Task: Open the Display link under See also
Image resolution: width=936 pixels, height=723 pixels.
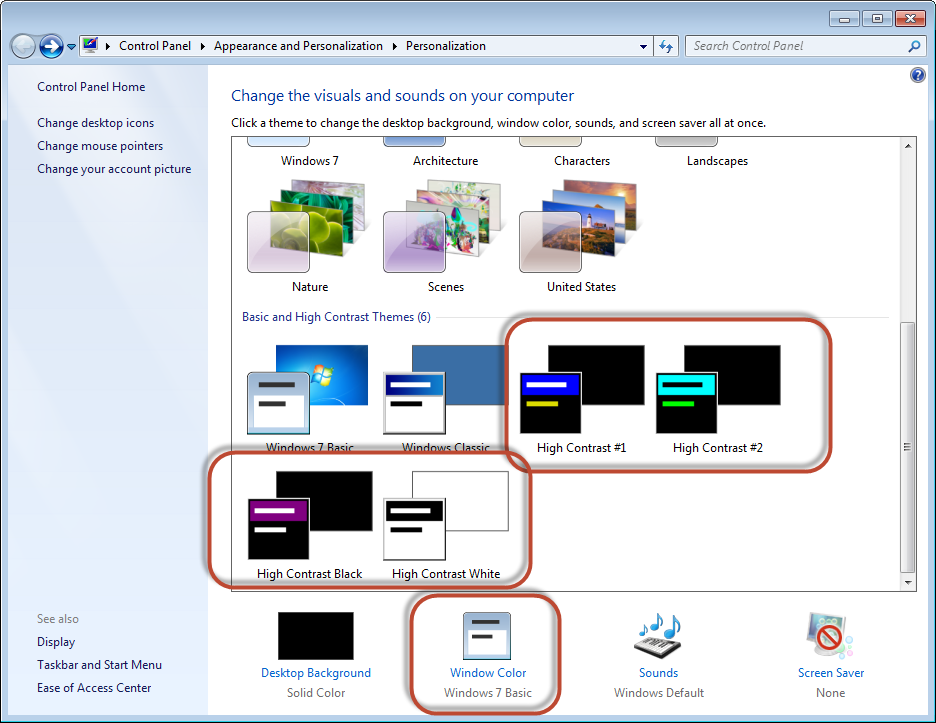Action: 56,642
